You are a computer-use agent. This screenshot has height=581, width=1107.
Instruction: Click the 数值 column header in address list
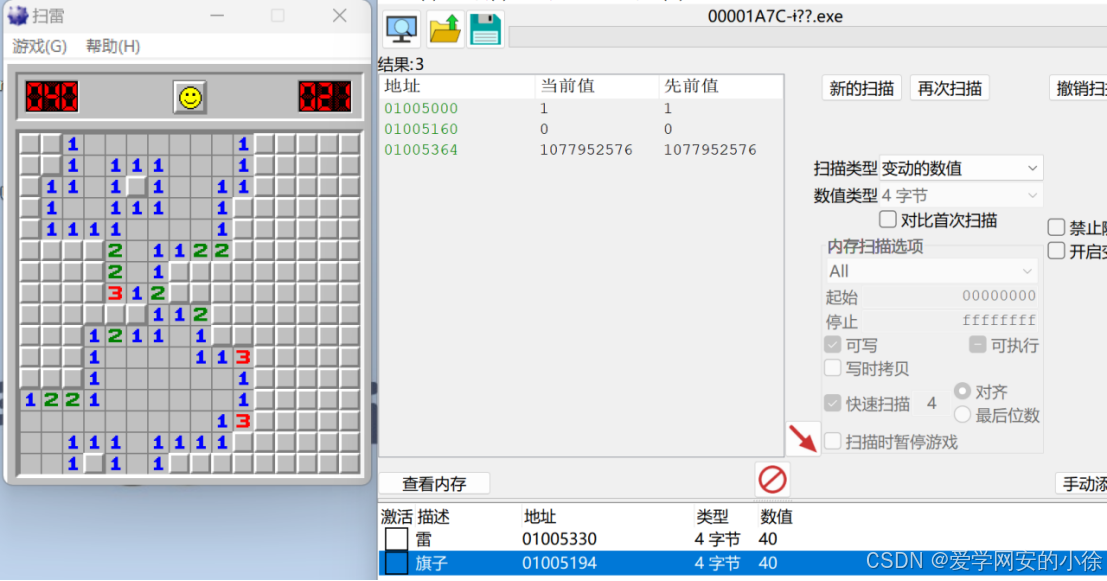[x=776, y=517]
